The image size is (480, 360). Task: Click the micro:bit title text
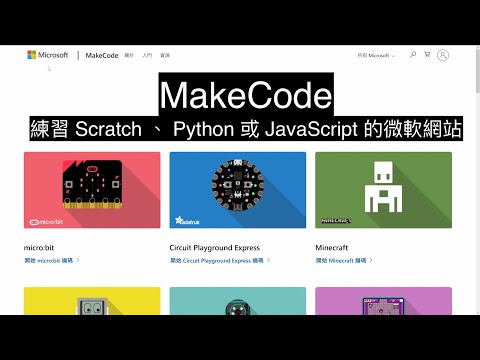[x=39, y=248]
